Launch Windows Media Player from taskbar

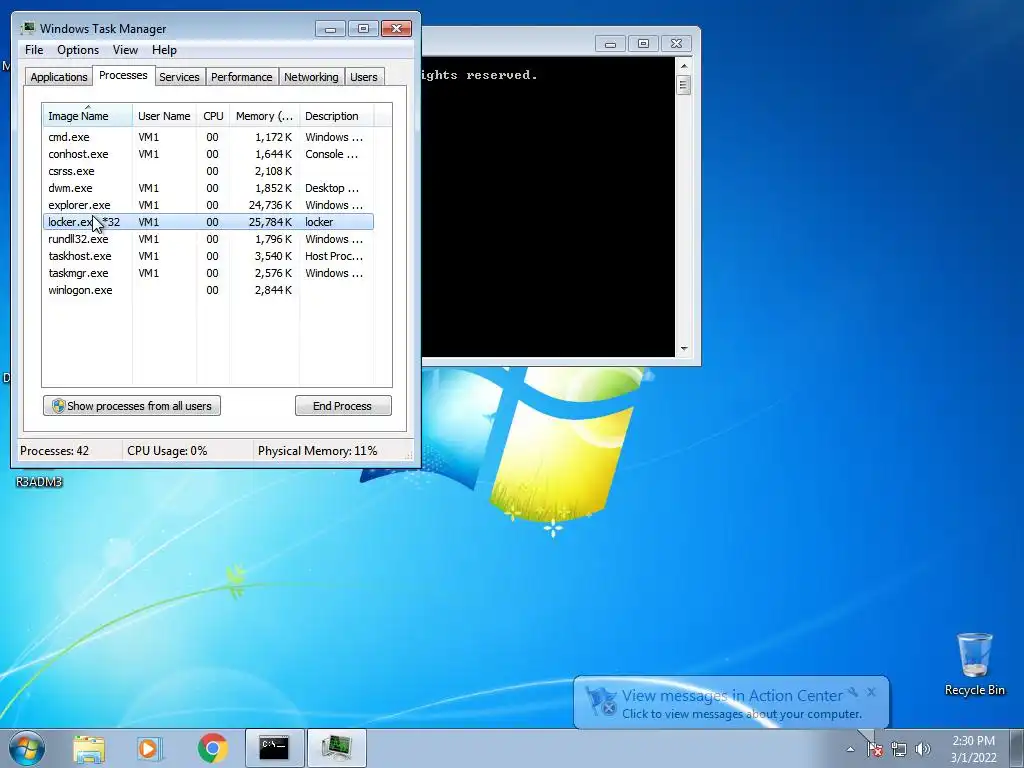point(149,748)
